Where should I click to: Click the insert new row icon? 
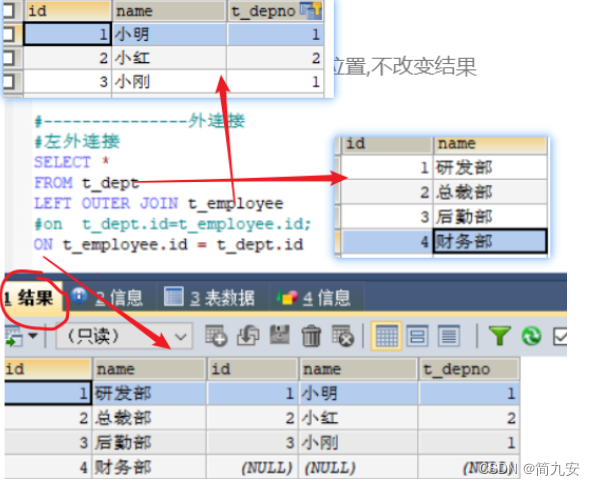(216, 336)
